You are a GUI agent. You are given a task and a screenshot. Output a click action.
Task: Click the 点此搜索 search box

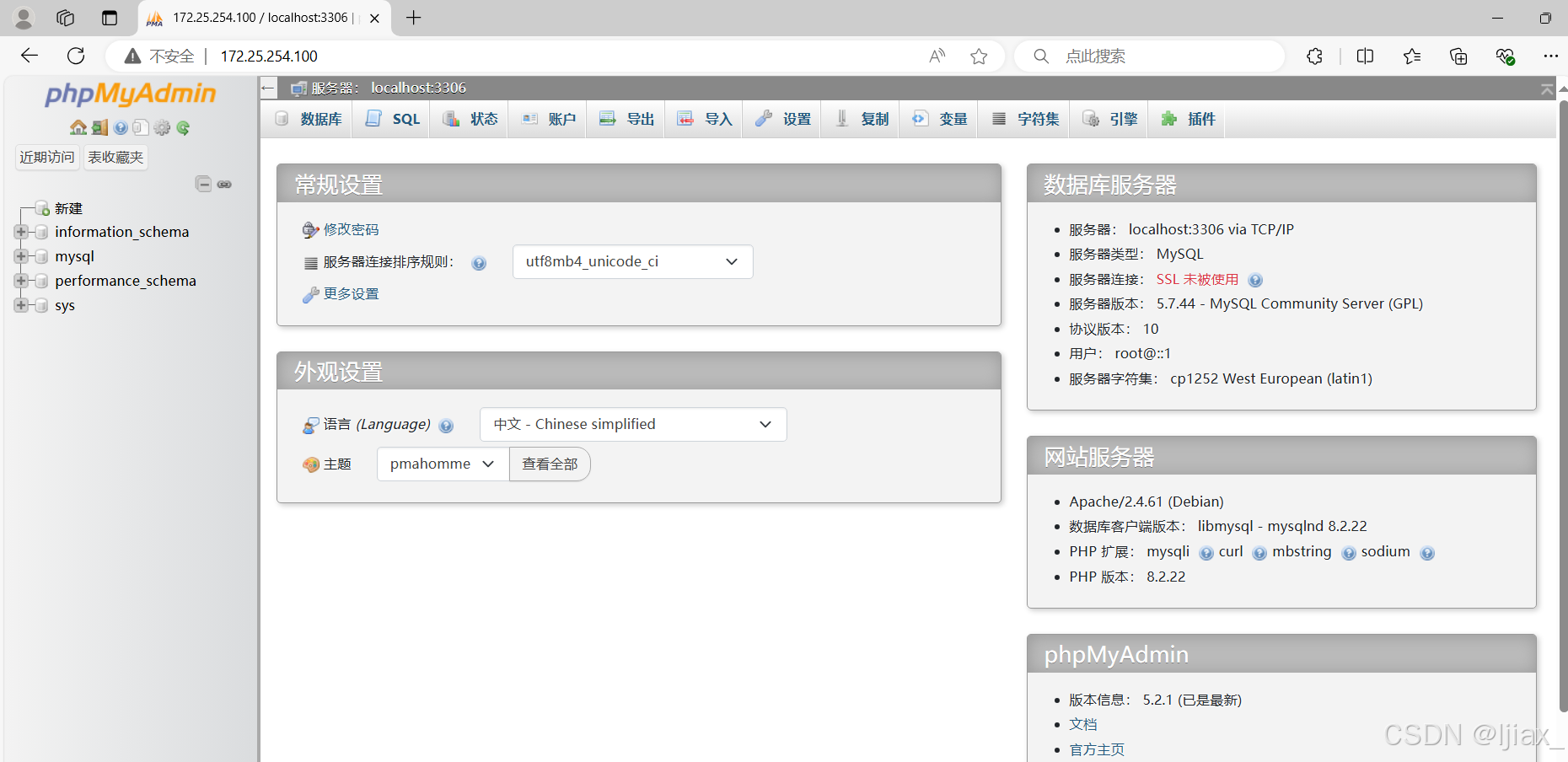(1150, 56)
